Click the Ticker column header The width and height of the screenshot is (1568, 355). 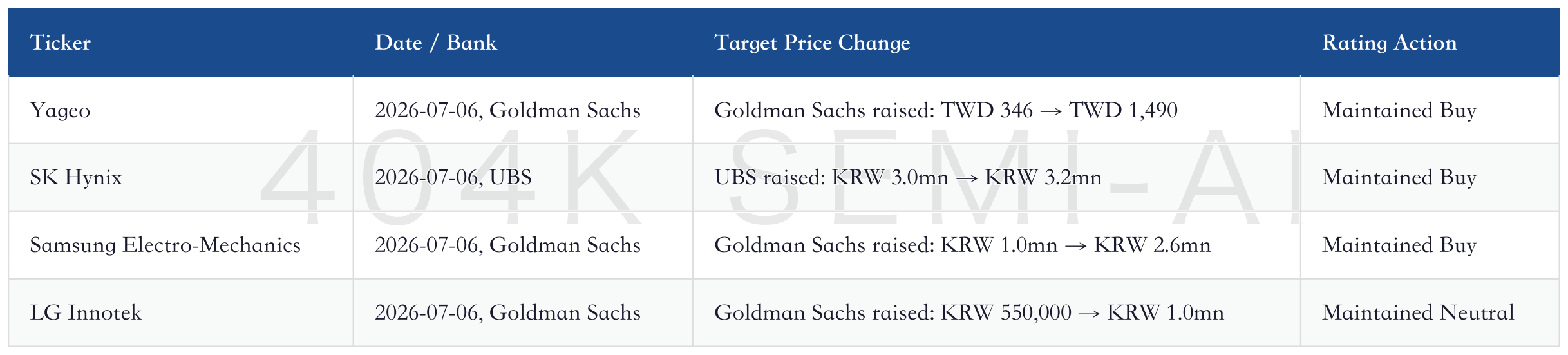180,43
